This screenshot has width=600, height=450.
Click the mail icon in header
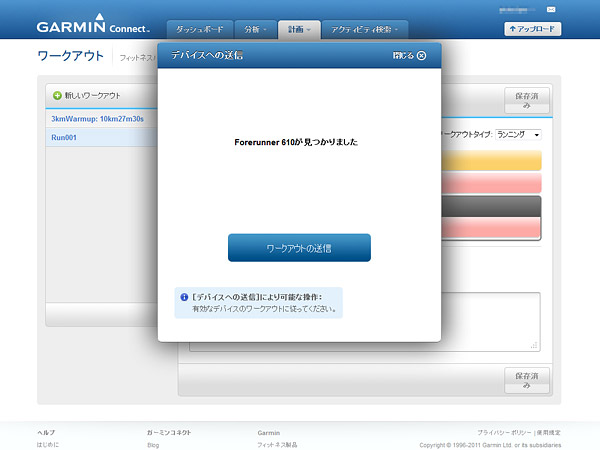click(551, 10)
